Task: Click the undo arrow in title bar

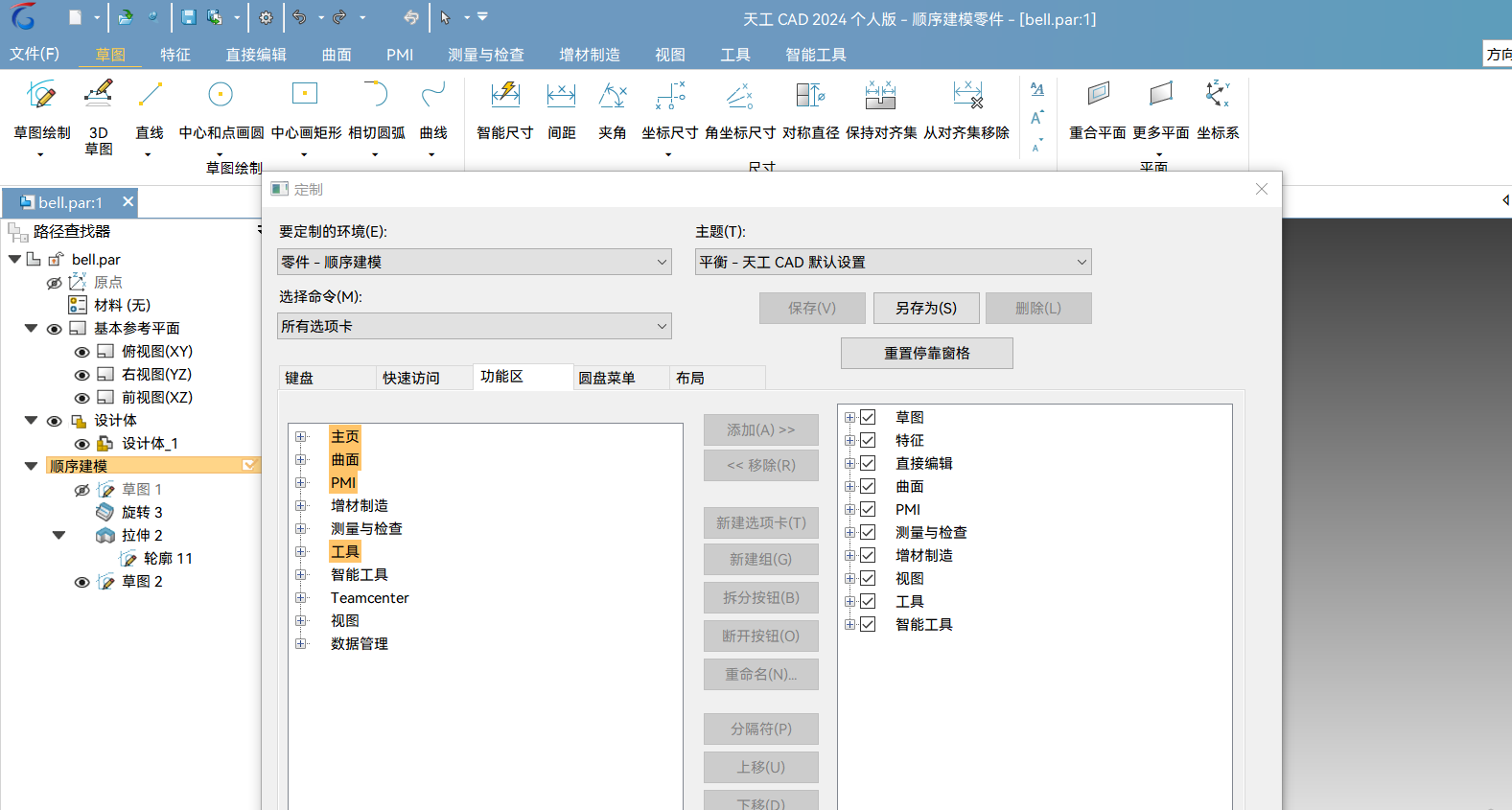Action: click(299, 17)
